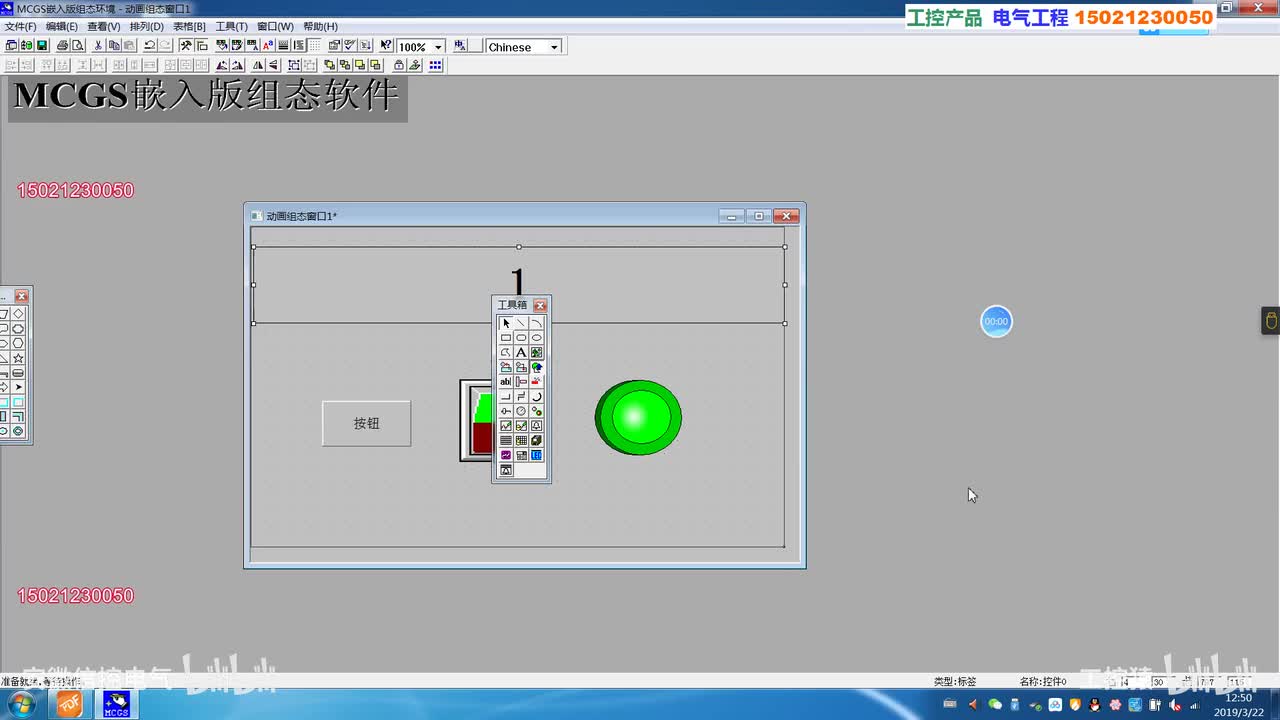The height and width of the screenshot is (720, 1280).
Task: Select the label (A) text tool
Action: tap(521, 353)
